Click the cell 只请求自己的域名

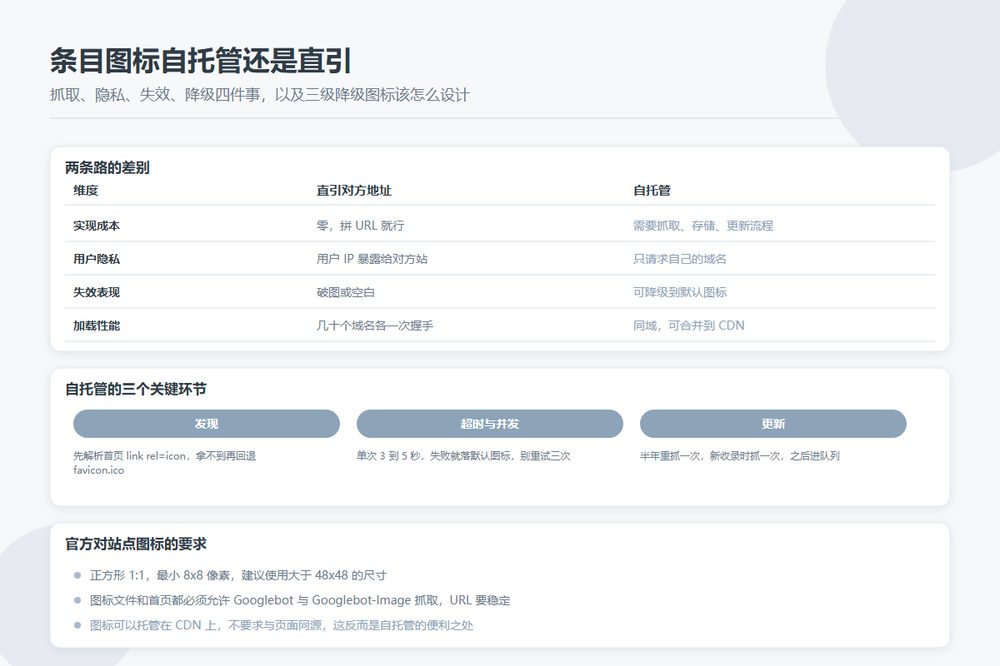point(679,259)
